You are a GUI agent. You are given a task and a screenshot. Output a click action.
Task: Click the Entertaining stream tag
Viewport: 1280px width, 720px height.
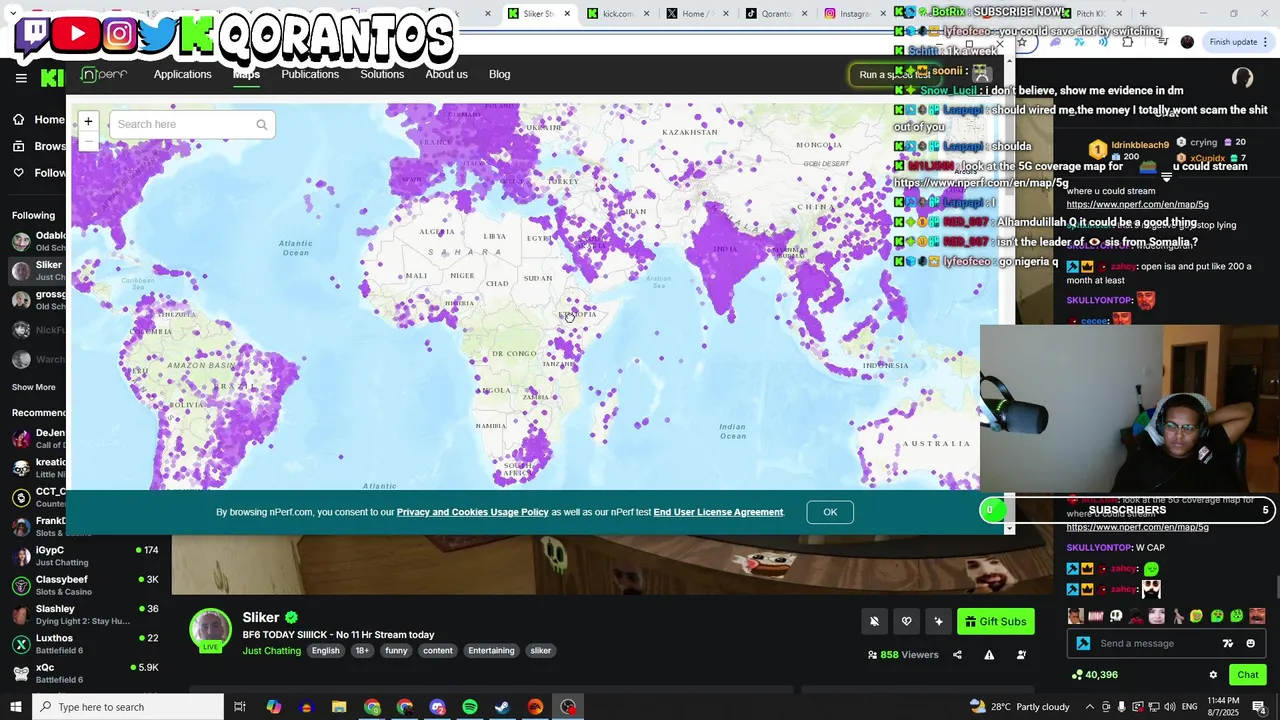coord(491,651)
